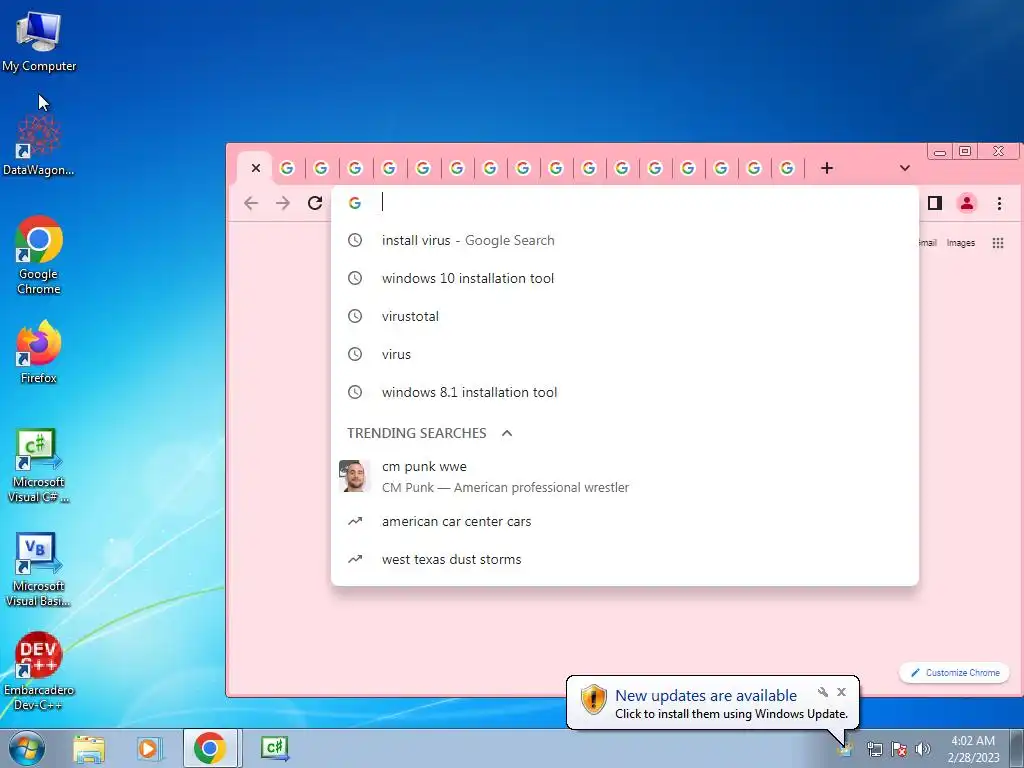1024x768 pixels.
Task: Click the CM Punk thumbnail photo
Action: pyautogui.click(x=355, y=475)
